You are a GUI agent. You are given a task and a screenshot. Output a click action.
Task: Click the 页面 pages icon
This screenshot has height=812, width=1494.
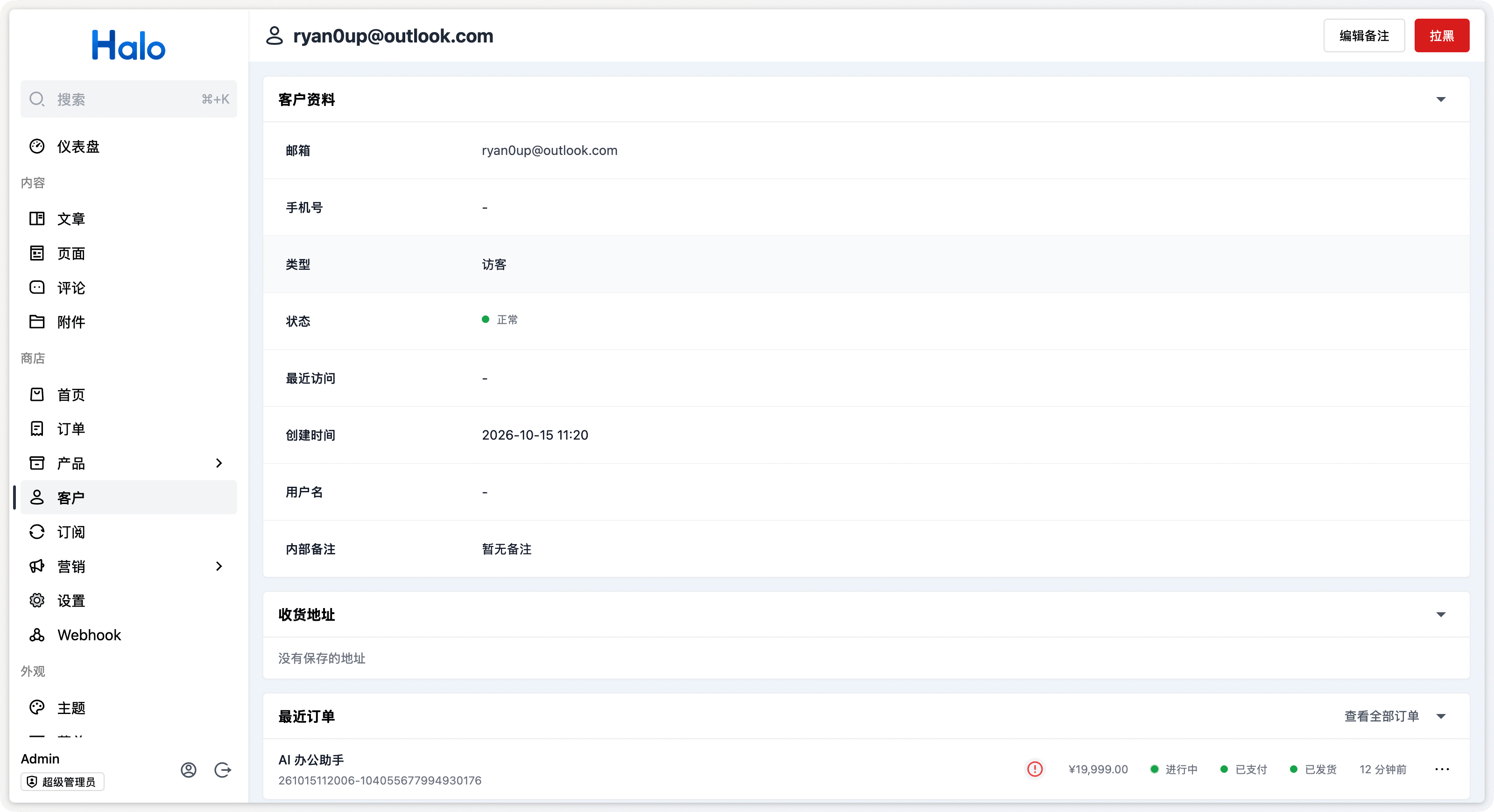(37, 253)
